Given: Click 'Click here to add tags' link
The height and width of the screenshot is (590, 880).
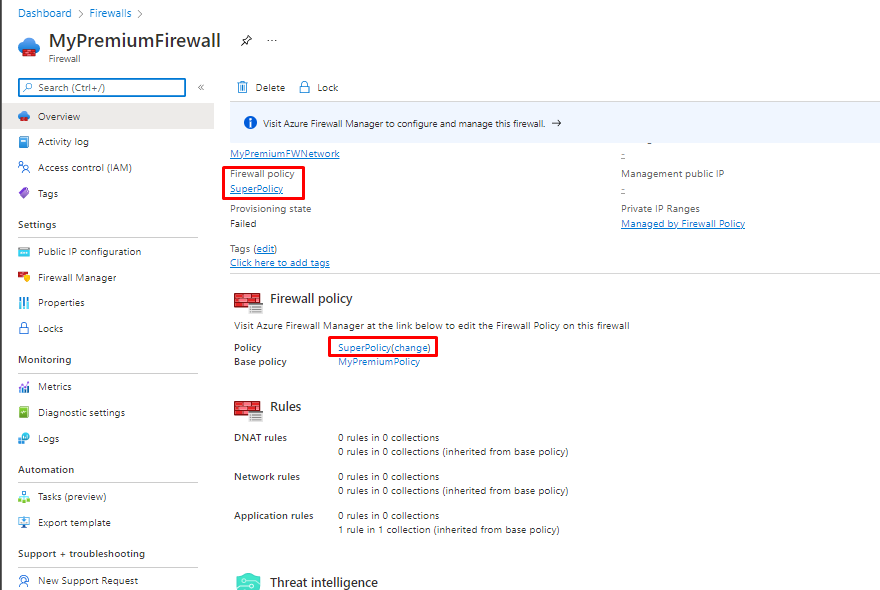Looking at the screenshot, I should (279, 263).
